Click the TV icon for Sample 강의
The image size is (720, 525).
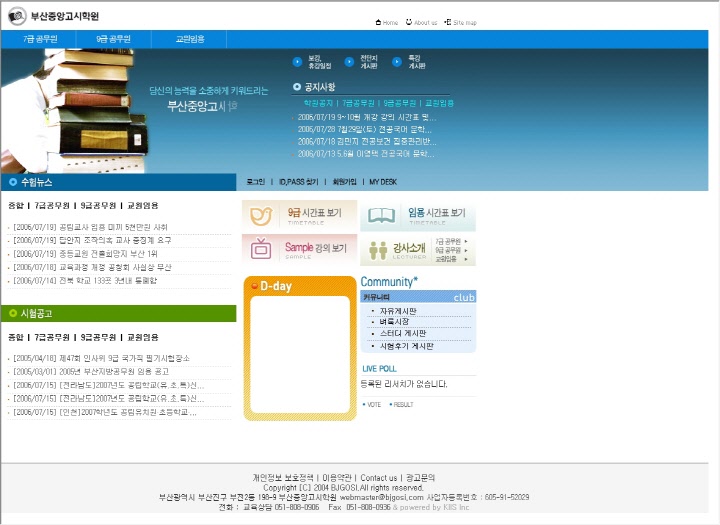261,249
